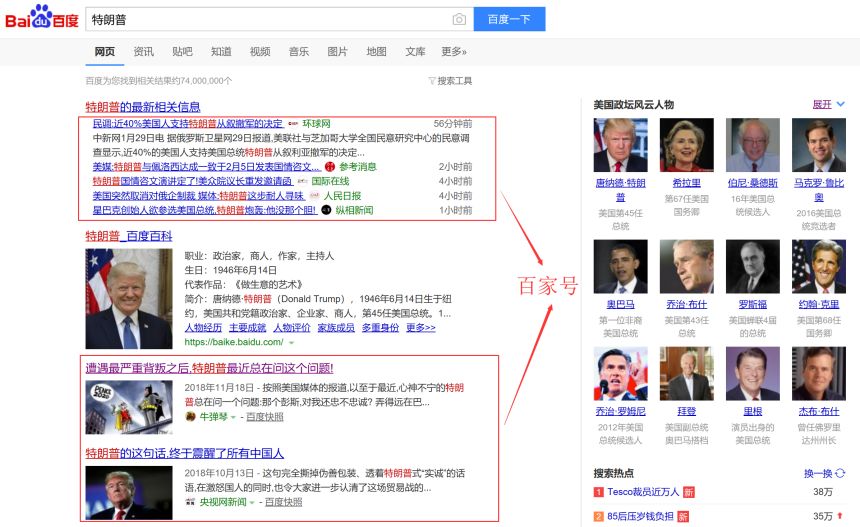Click 马克罗·鲁比奥 photo
Screen dimensions: 860x527
[x=819, y=145]
